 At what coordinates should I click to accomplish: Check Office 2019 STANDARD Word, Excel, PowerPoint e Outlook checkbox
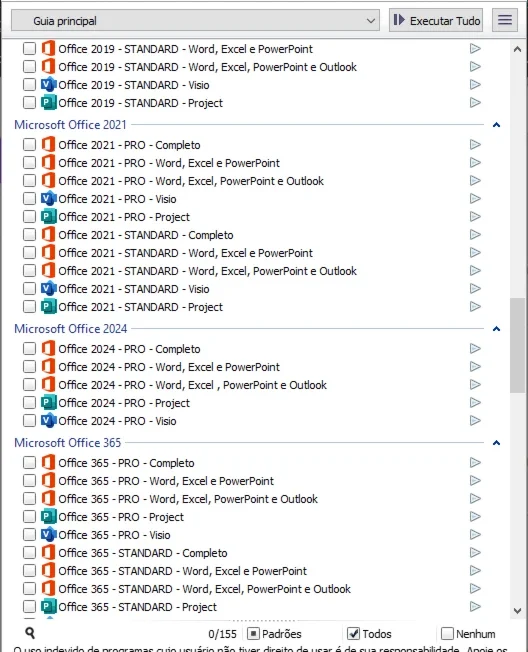[30, 67]
